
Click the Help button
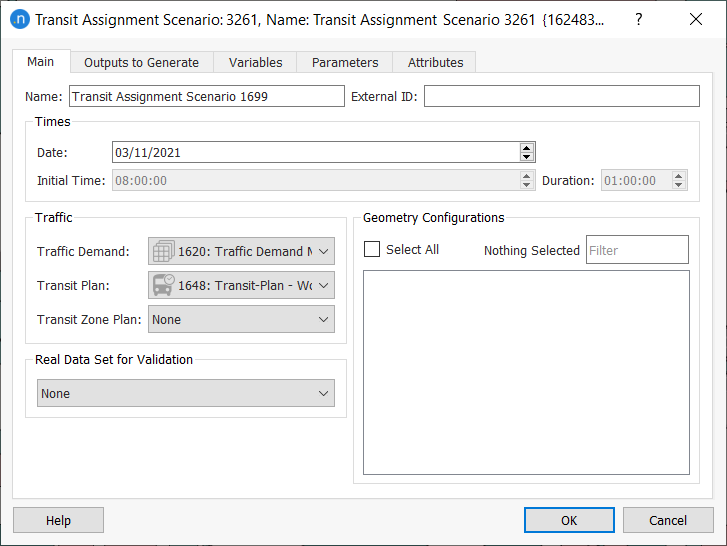pos(58,520)
